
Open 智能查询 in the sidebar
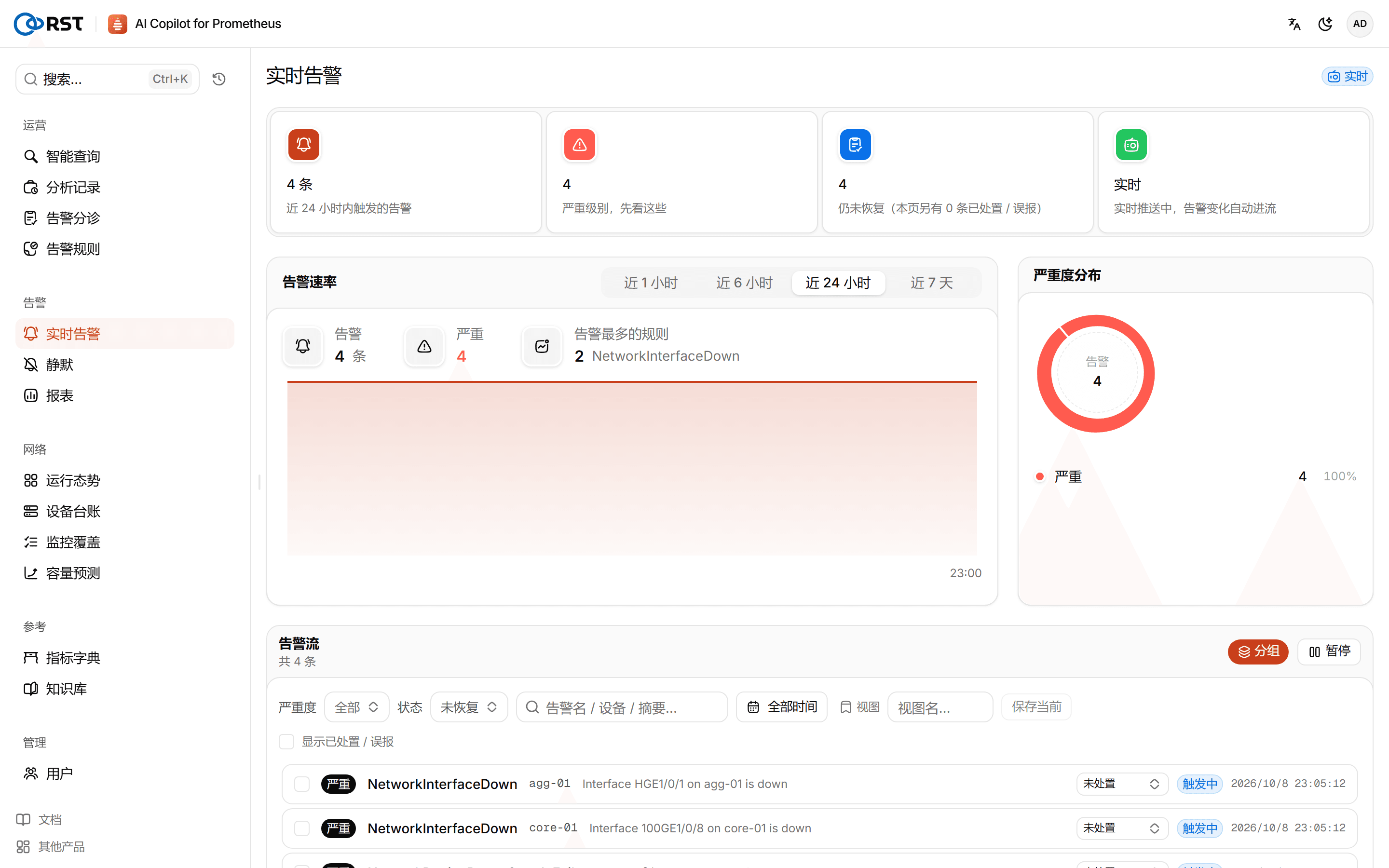pyautogui.click(x=124, y=156)
